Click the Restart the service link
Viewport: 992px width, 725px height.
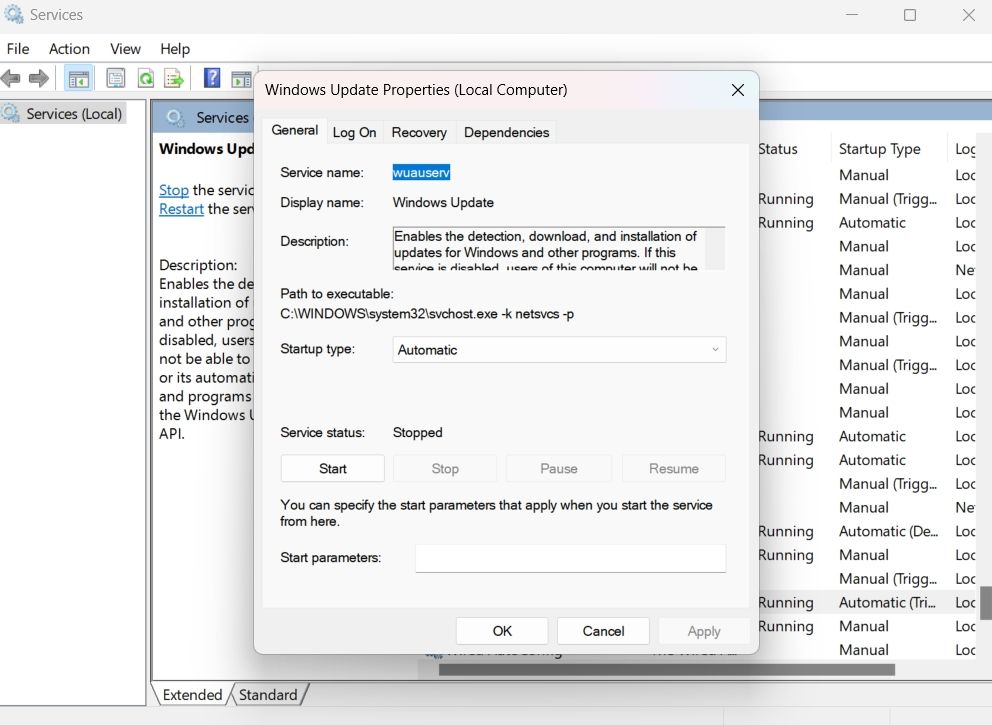point(181,209)
